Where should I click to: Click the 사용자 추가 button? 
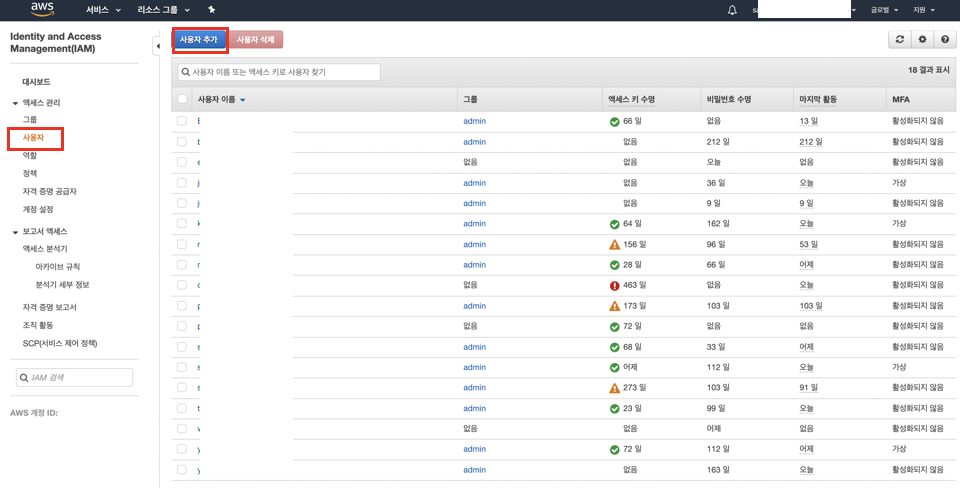pyautogui.click(x=198, y=39)
